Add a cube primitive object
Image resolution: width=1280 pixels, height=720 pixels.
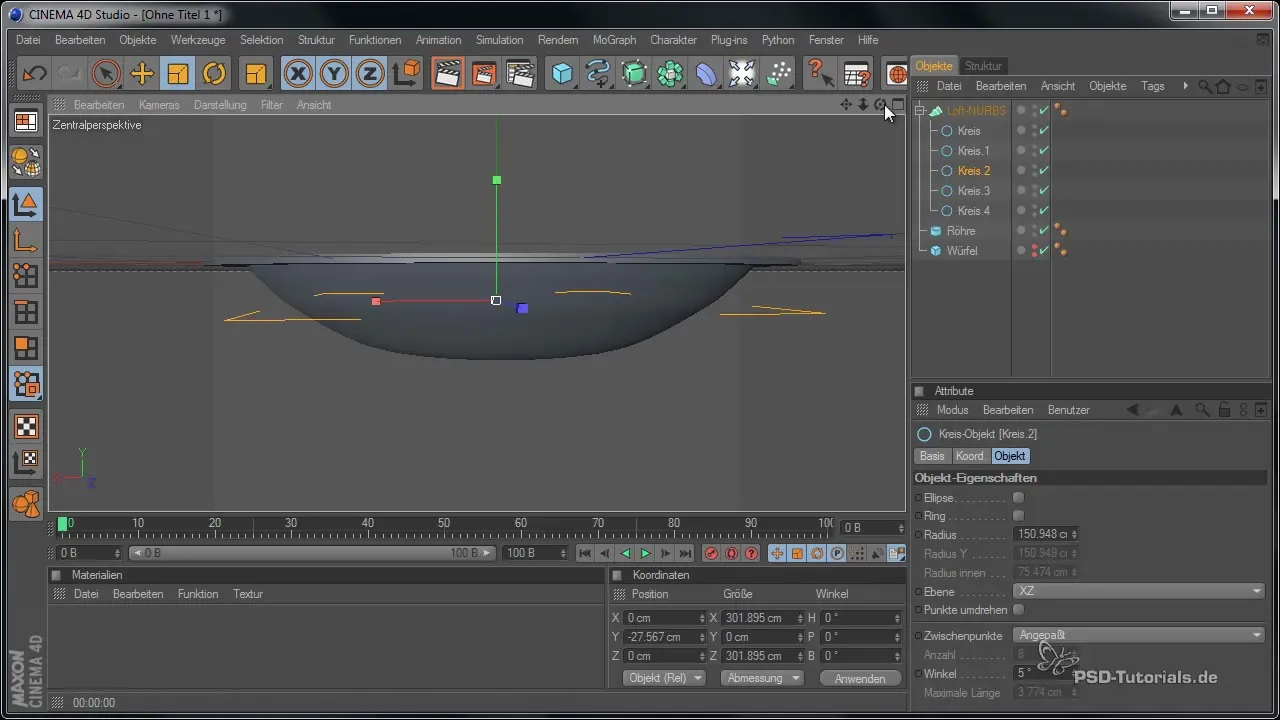coord(563,74)
